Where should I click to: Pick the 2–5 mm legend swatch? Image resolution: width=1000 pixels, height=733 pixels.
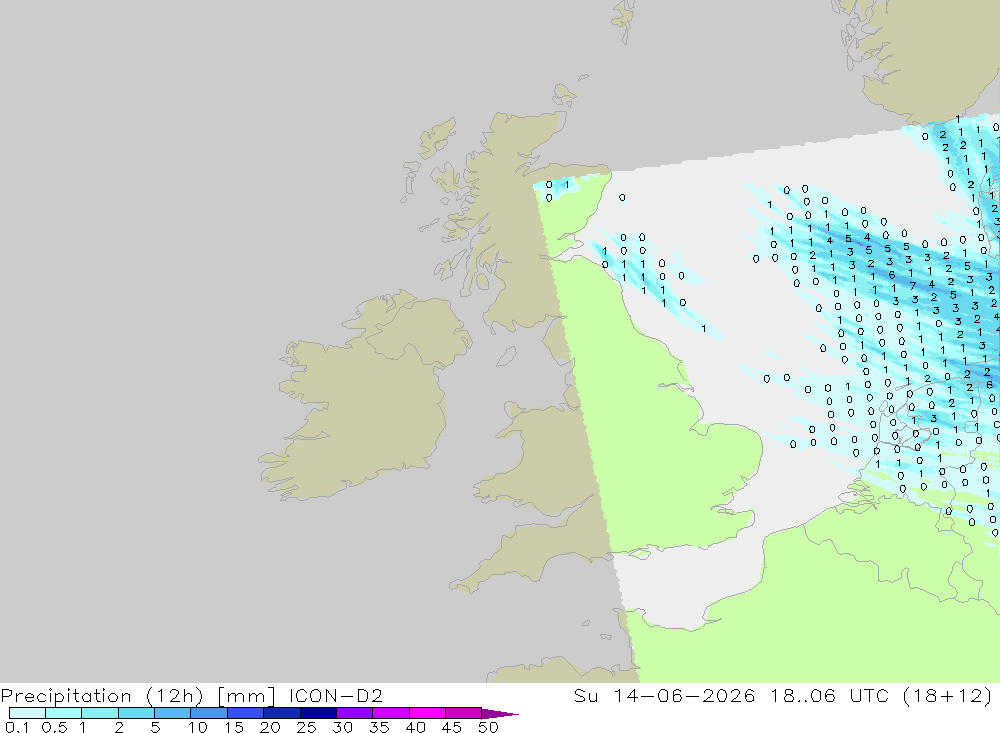point(136,713)
